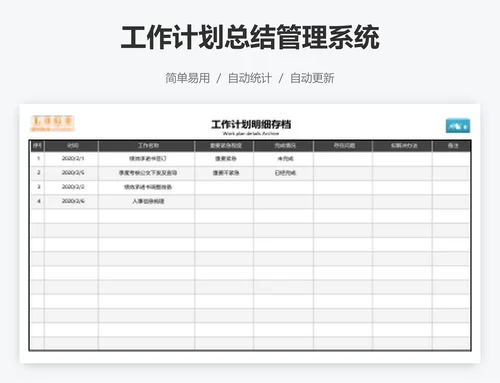Image resolution: width=500 pixels, height=383 pixels.
Task: Click the 工作名称 column header
Action: tap(147, 146)
